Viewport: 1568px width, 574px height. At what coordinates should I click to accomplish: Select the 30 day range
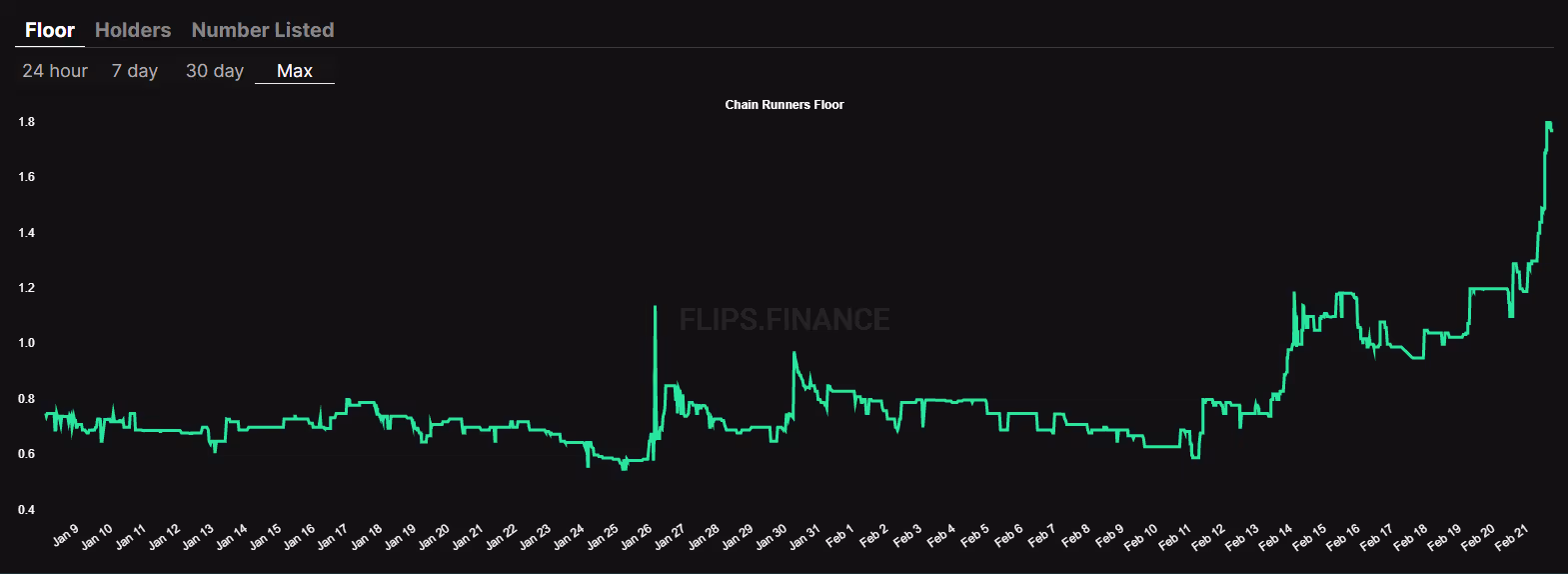215,71
